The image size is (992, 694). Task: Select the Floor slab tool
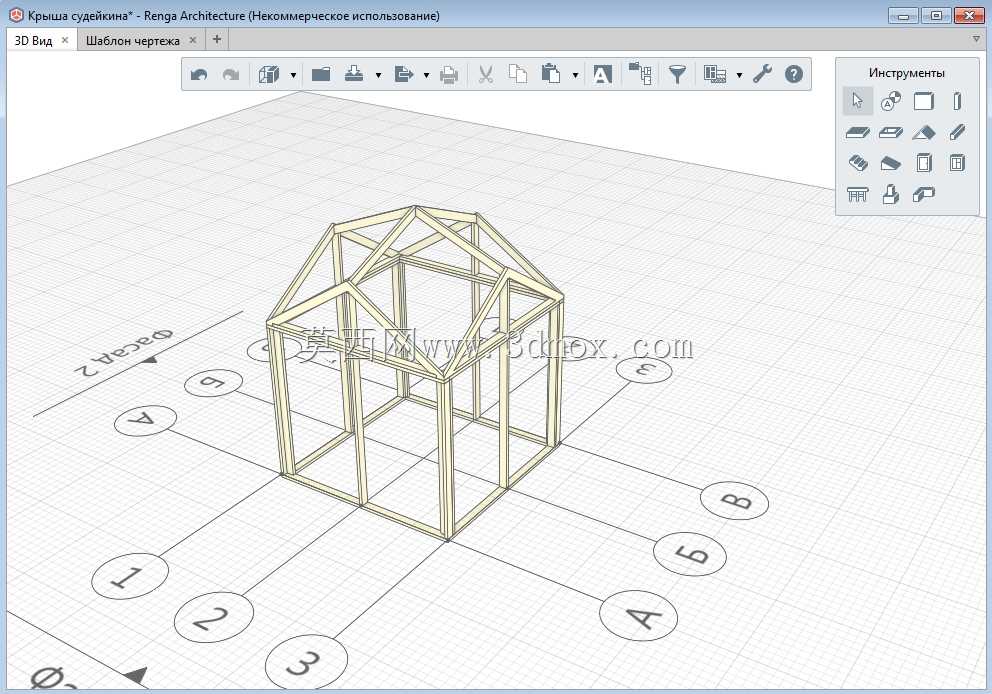click(857, 132)
